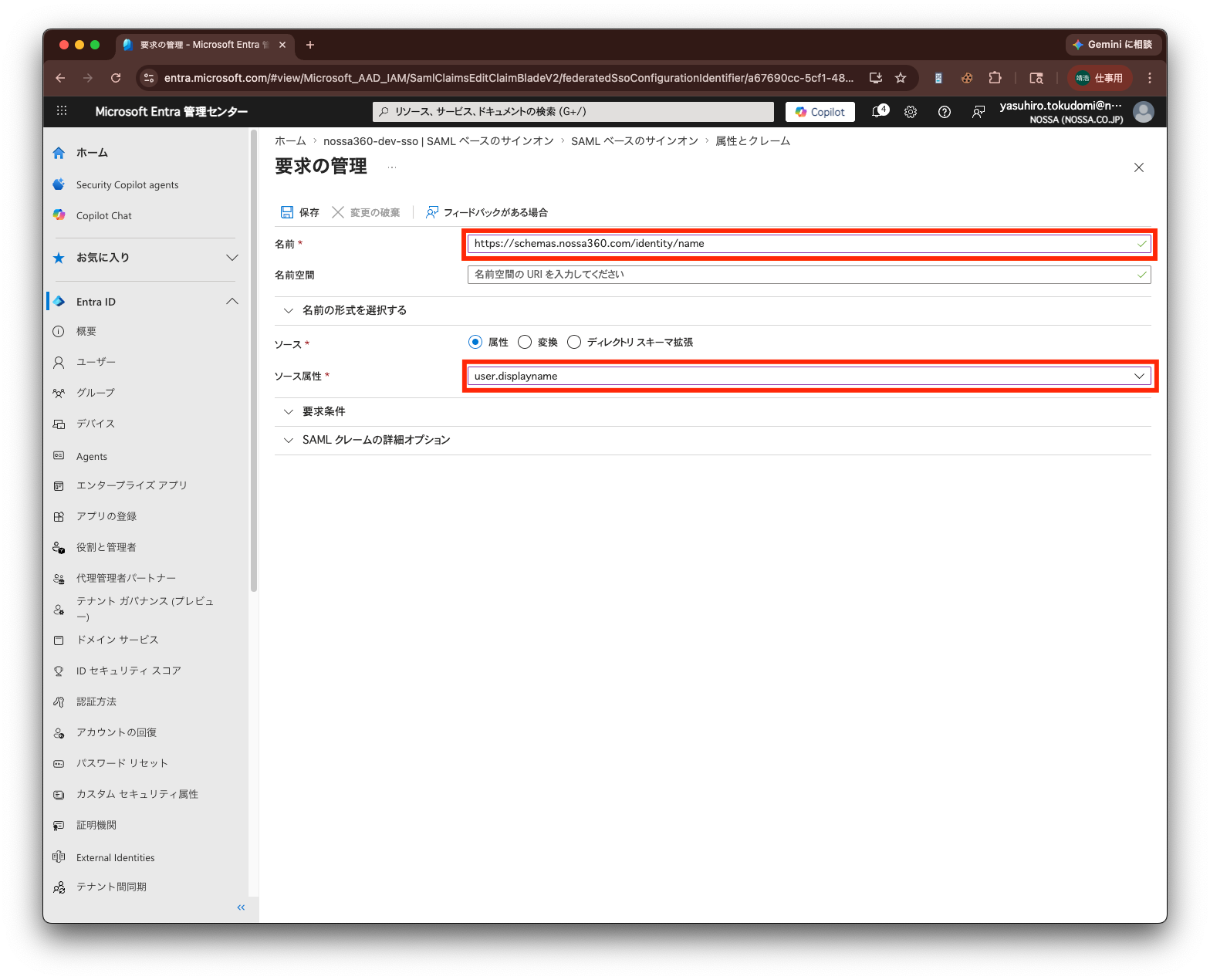The width and height of the screenshot is (1210, 980).
Task: Select the ディレクトリ スキーマ拡張 radio button
Action: click(x=574, y=342)
